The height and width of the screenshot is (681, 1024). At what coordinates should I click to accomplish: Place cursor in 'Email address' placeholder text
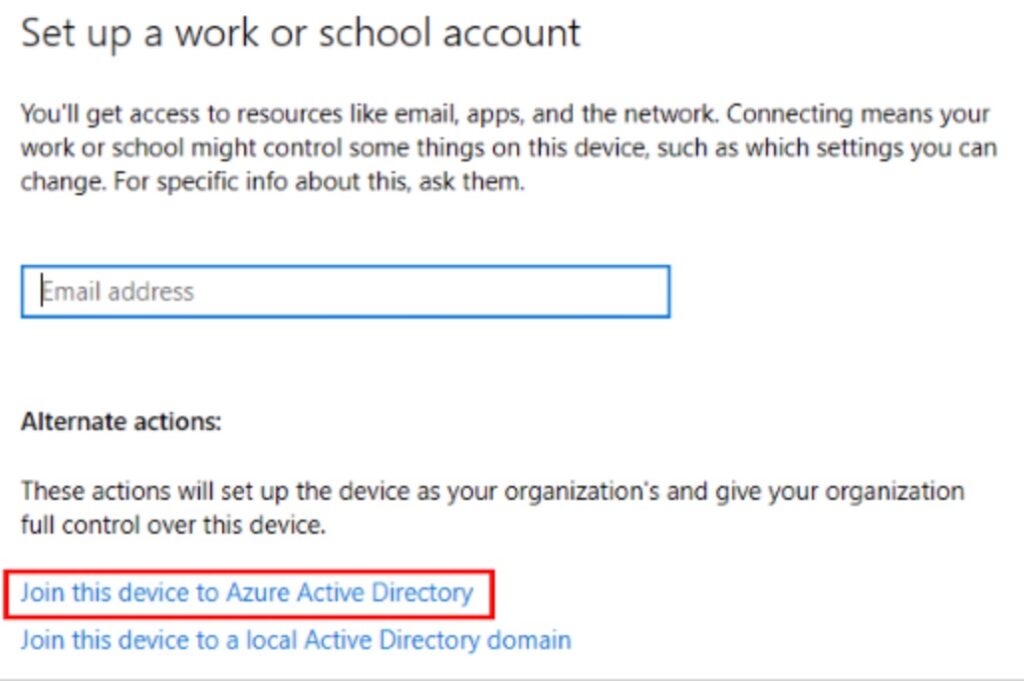pos(118,292)
